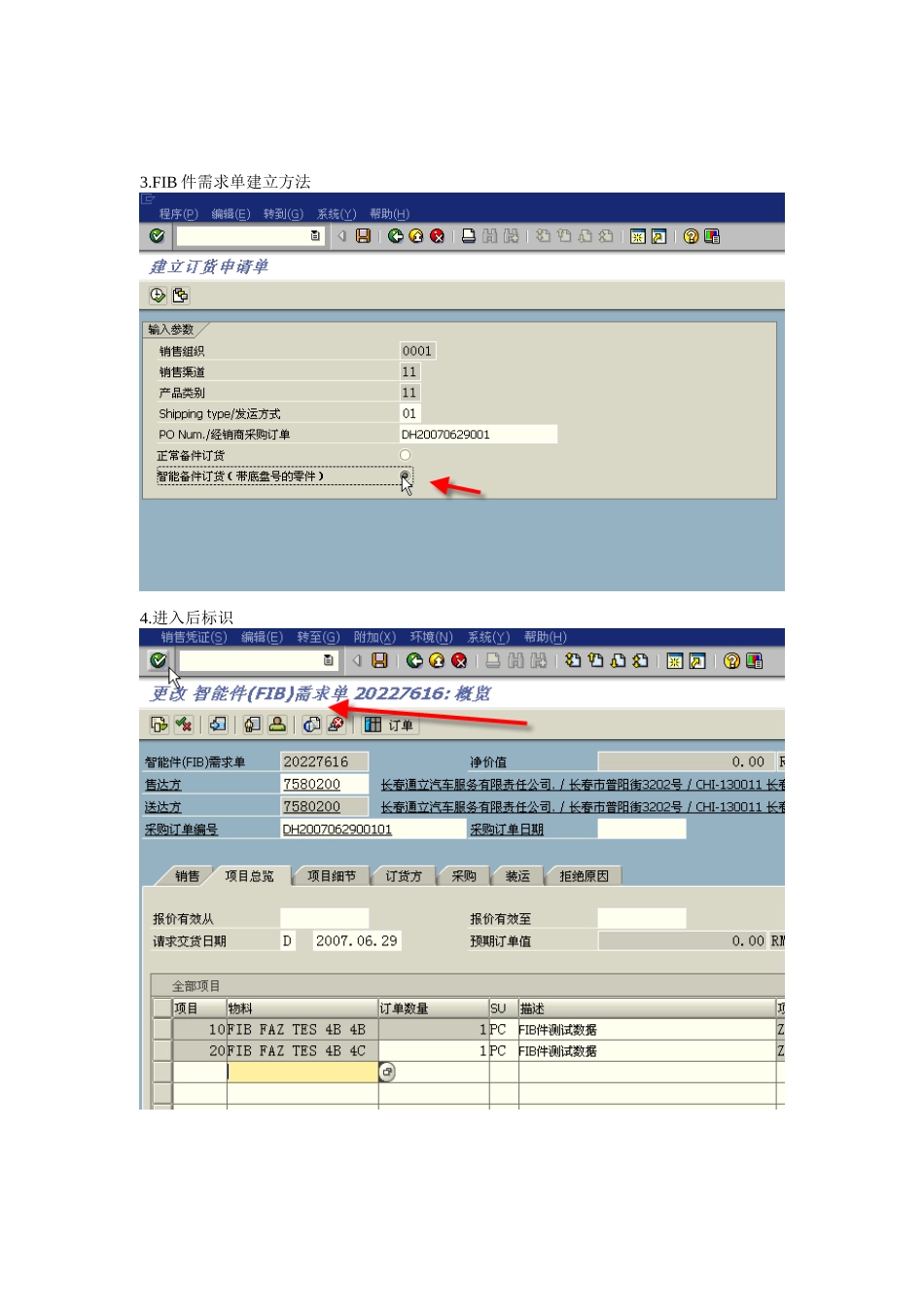The width and height of the screenshot is (924, 1307).
Task: Switch to 项目细节 tab
Action: tap(332, 876)
